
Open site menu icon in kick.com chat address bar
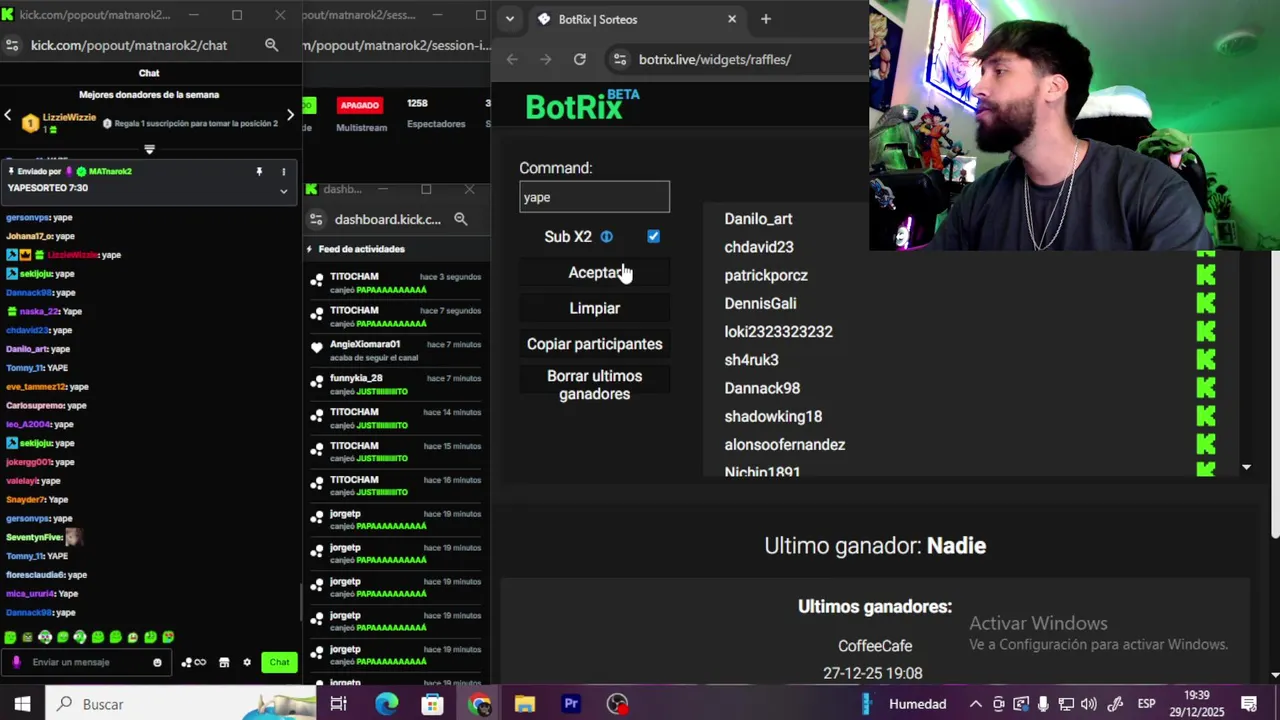point(12,45)
